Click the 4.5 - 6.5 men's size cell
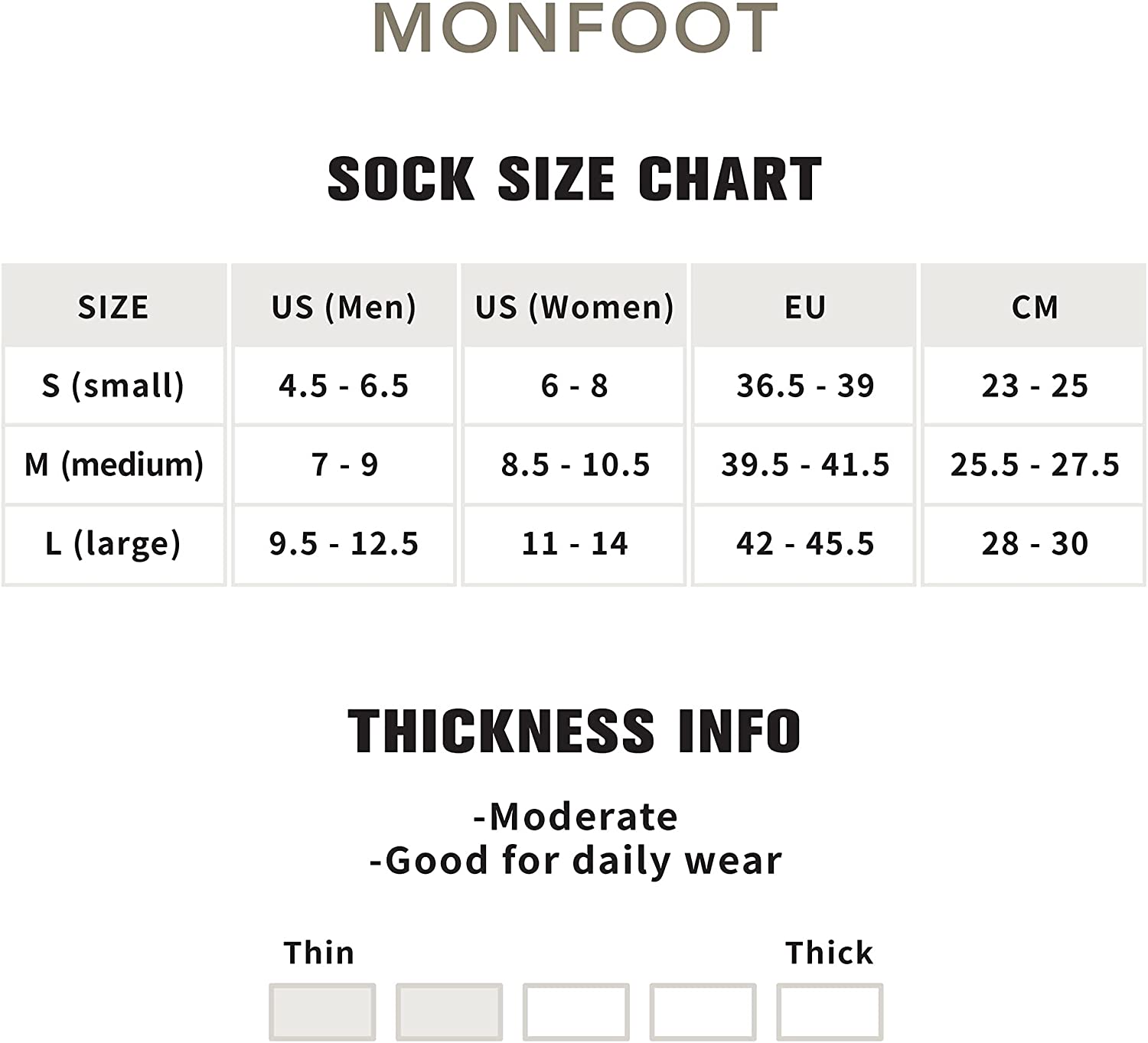 click(344, 386)
